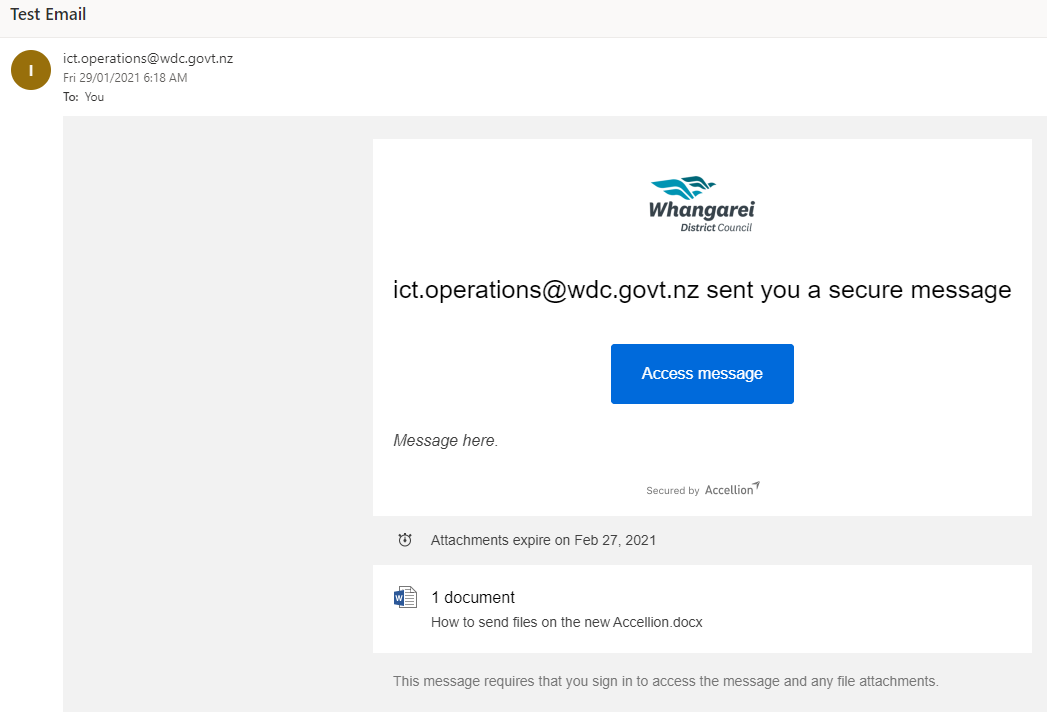Click the Attachments expire on Feb 27 notice
Screen dimensions: 1047x723
pos(543,540)
